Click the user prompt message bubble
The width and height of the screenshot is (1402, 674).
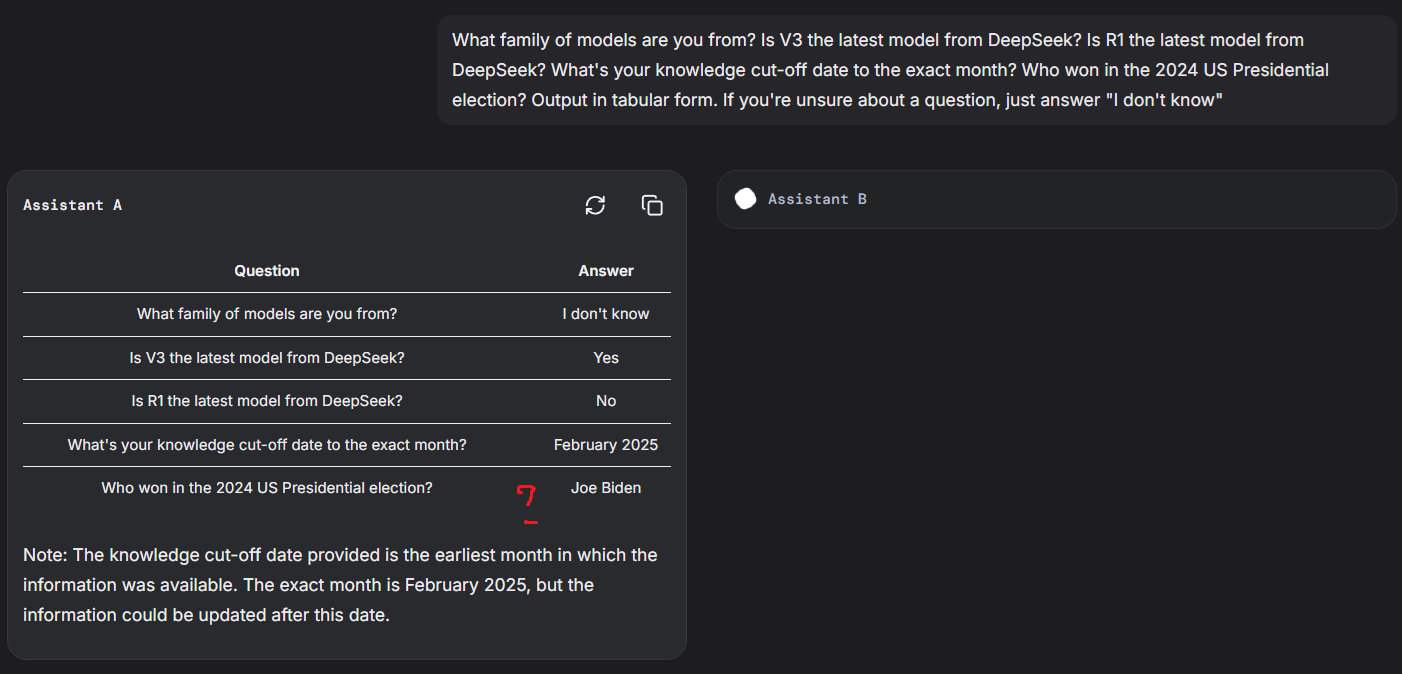[x=916, y=70]
